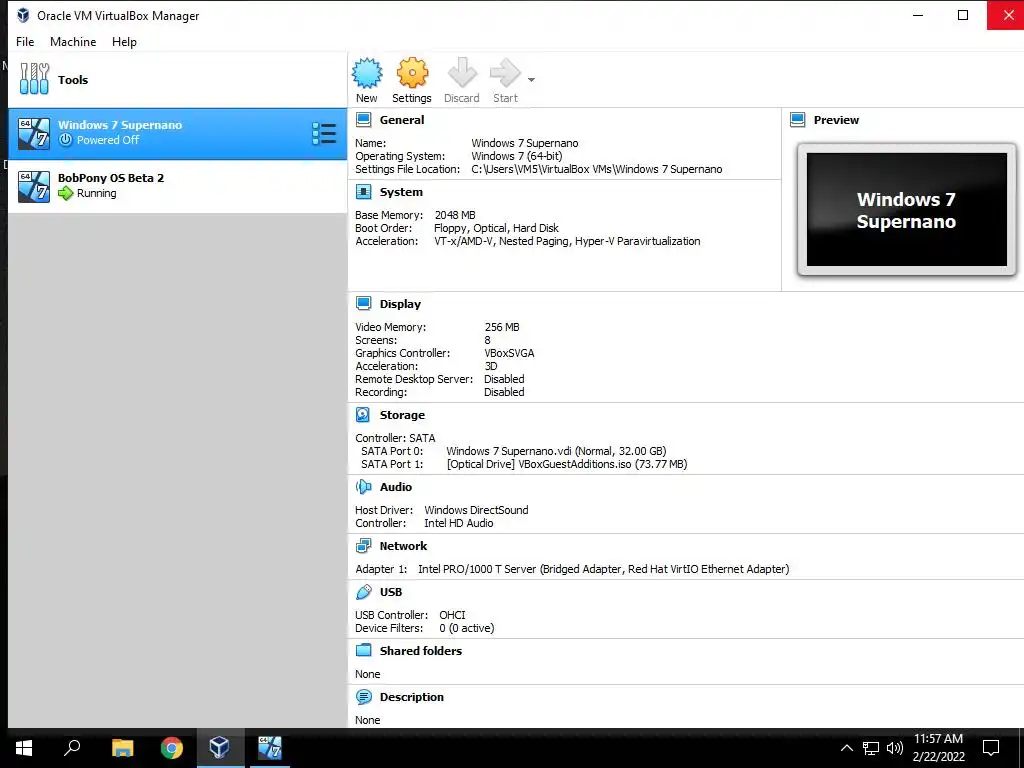1024x768 pixels.
Task: Click the taskbar clock and date
Action: [938, 748]
